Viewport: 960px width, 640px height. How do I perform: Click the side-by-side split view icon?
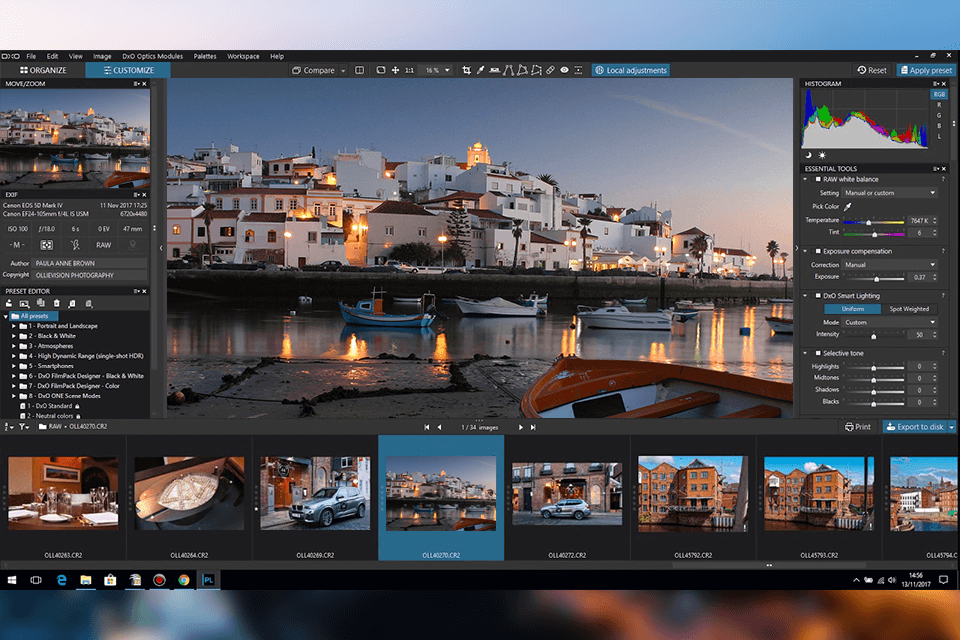359,70
